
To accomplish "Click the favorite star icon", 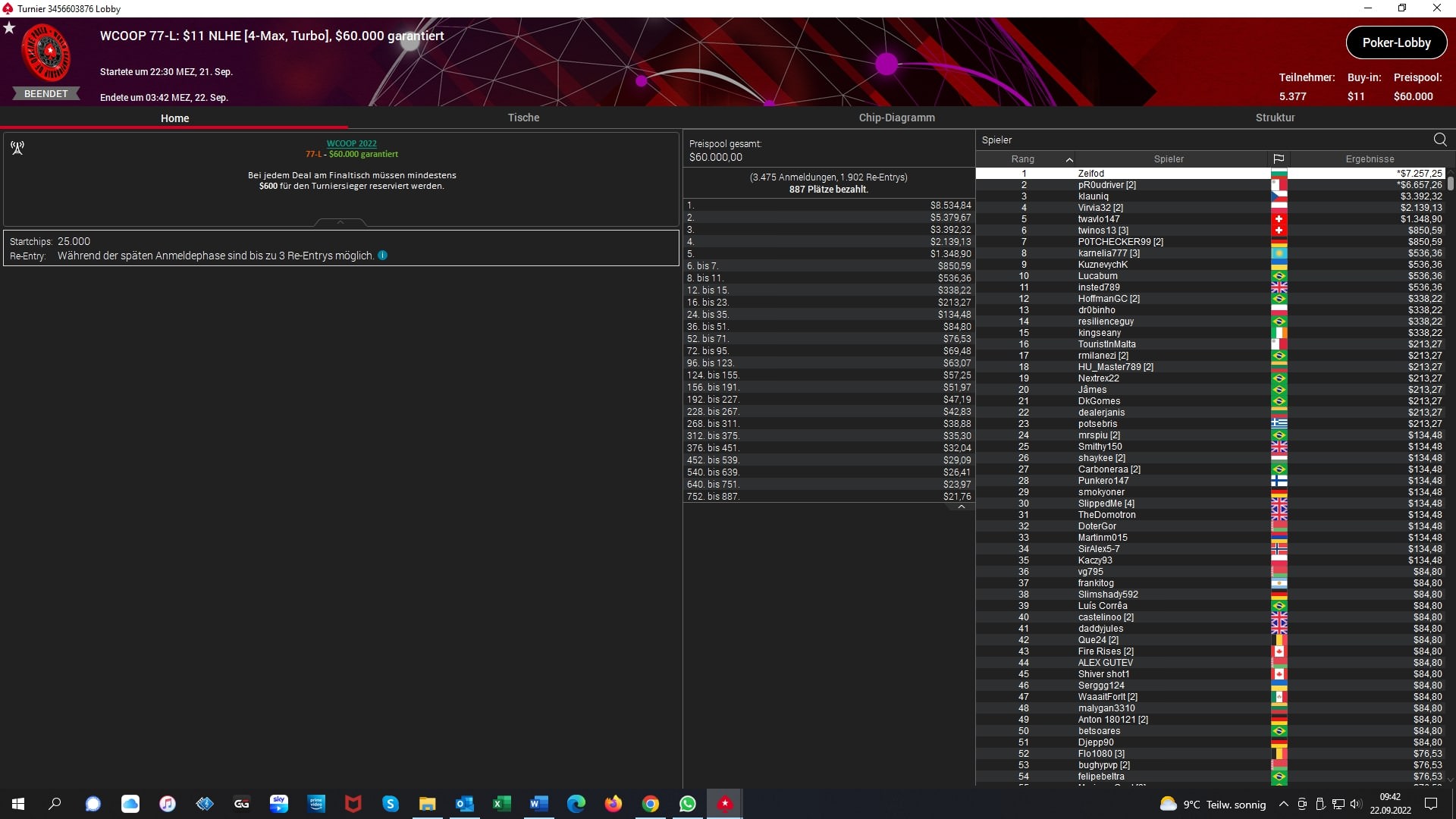I will pyautogui.click(x=9, y=28).
